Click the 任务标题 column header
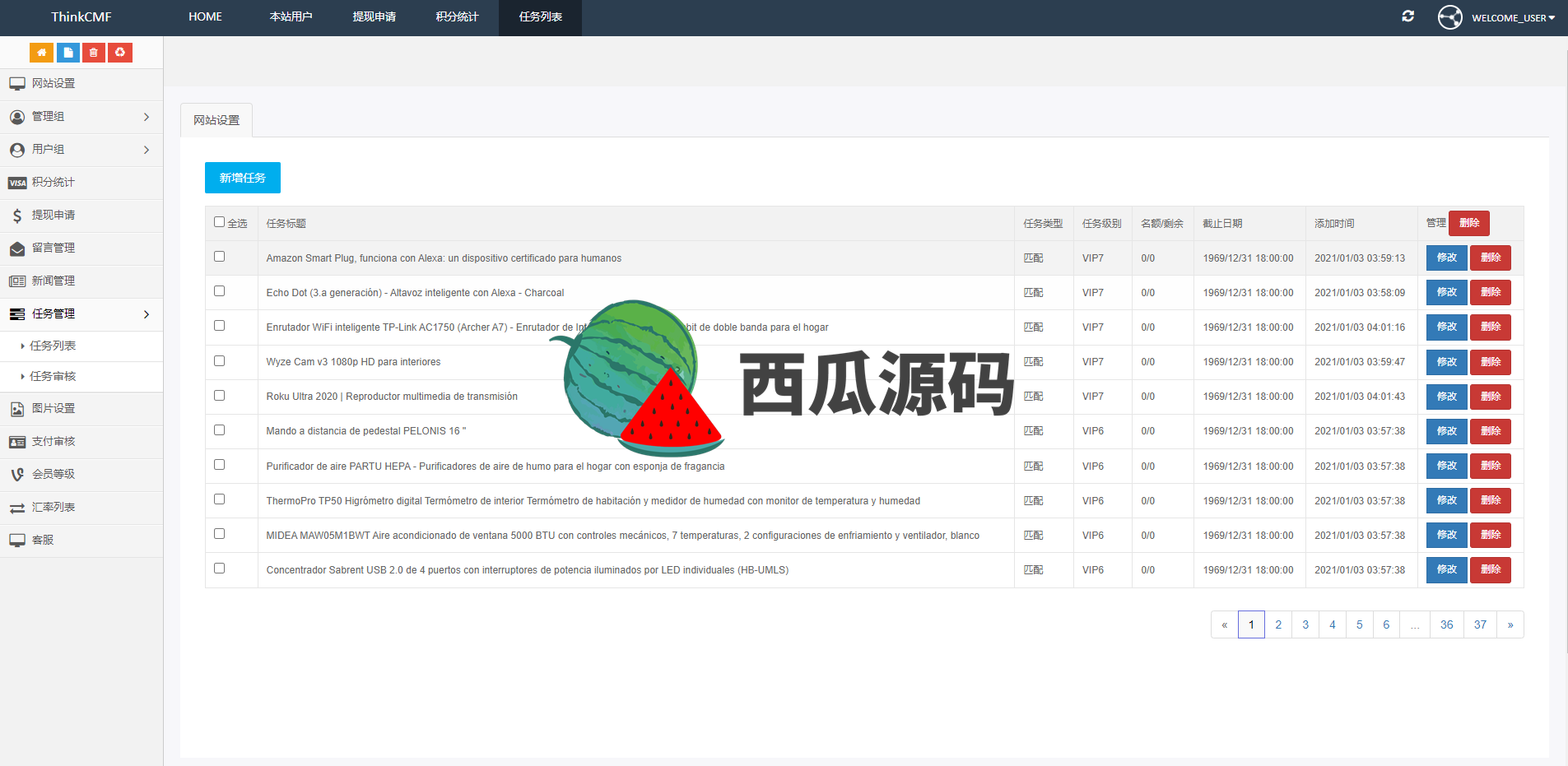1568x766 pixels. 286,224
